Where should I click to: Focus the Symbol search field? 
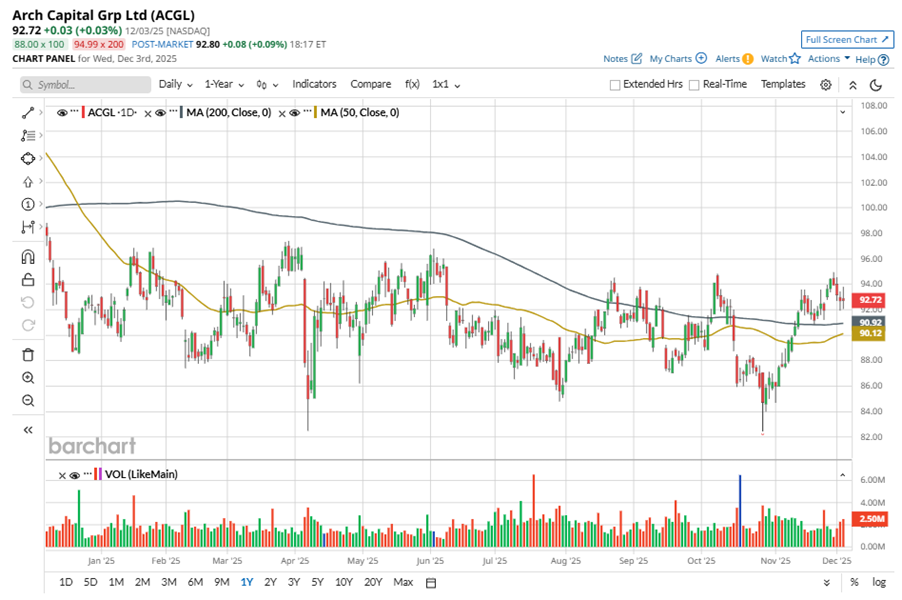point(86,85)
